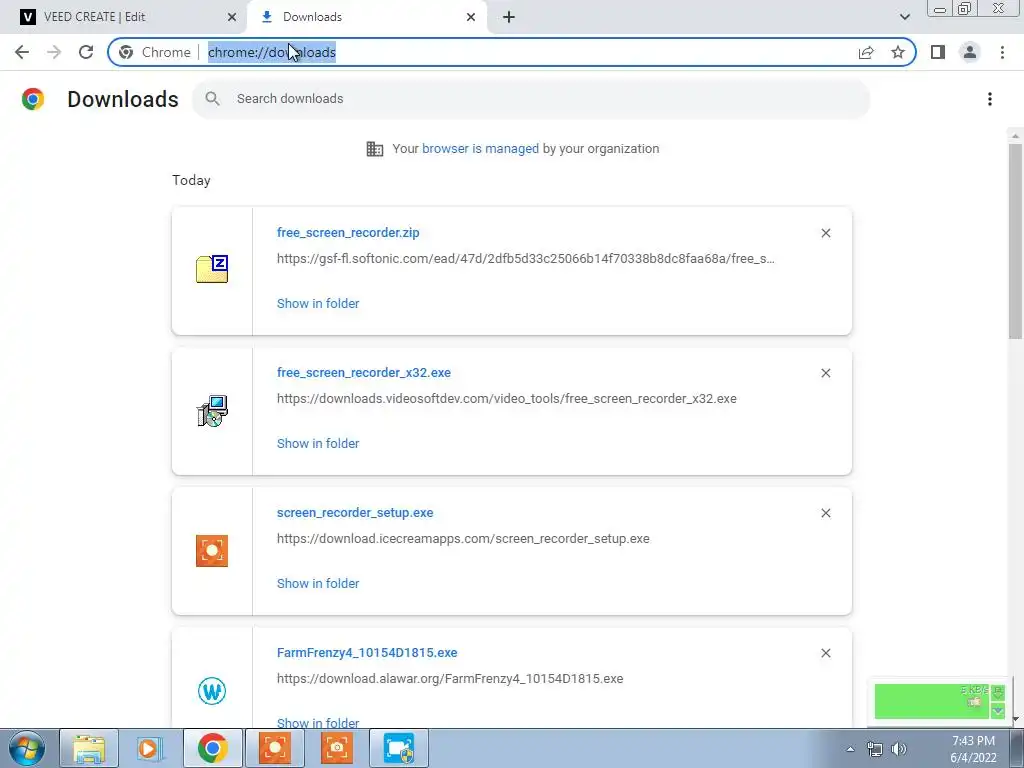This screenshot has height=768, width=1024.
Task: Bookmark this page with the star icon
Action: click(x=898, y=52)
